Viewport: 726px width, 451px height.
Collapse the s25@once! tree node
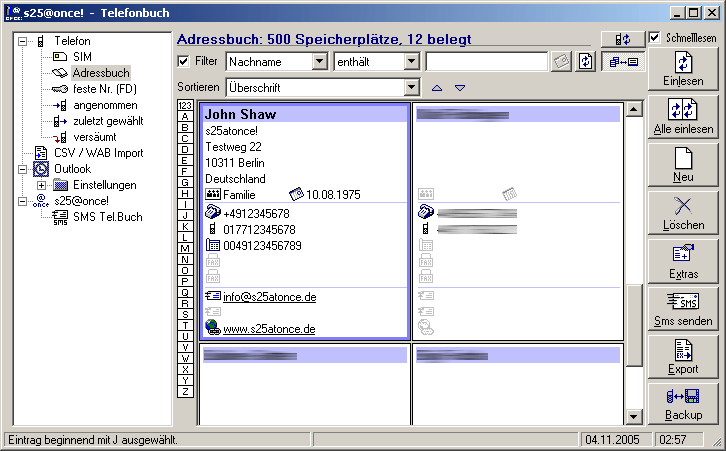pos(22,201)
